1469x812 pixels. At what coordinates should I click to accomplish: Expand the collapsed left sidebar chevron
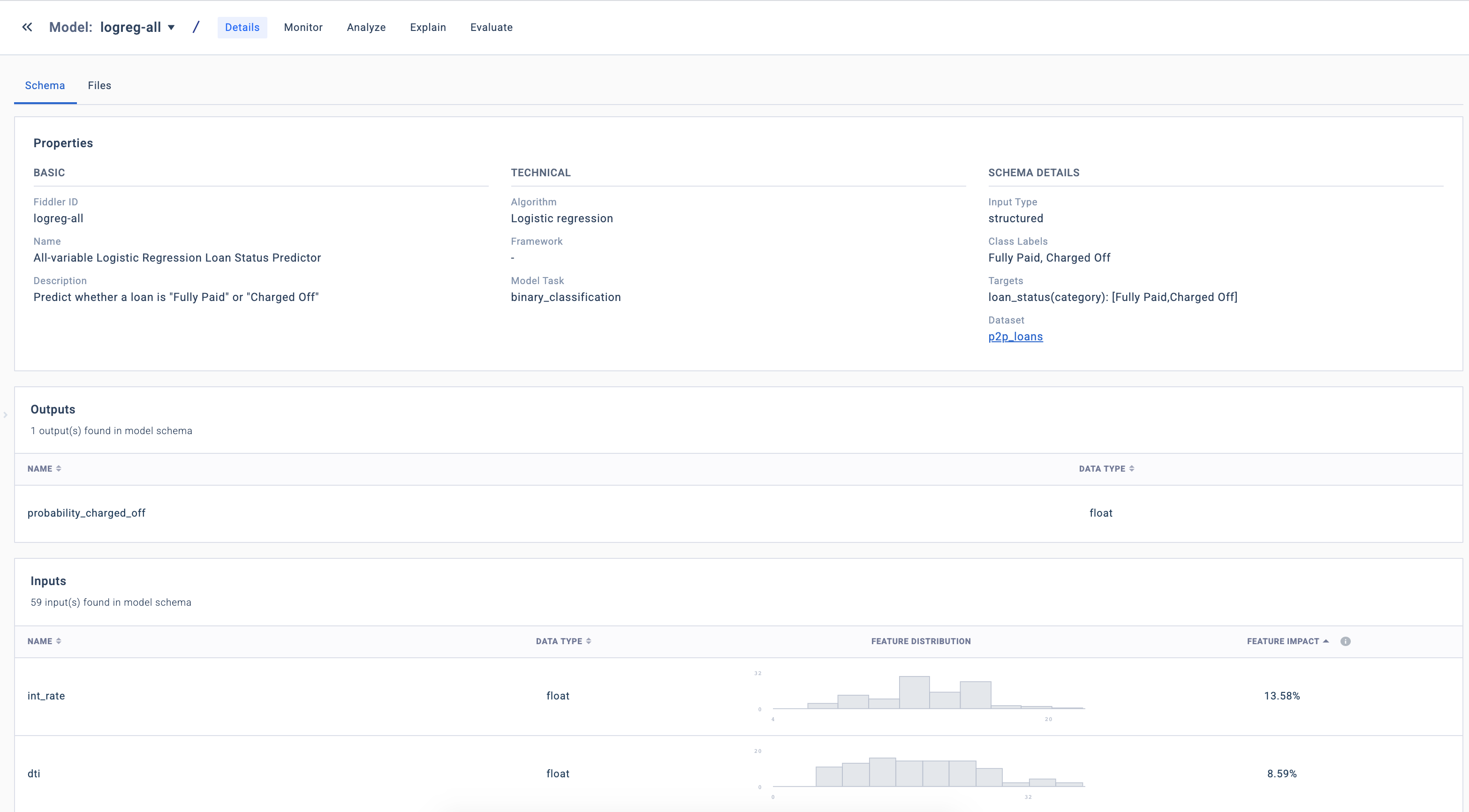point(5,415)
